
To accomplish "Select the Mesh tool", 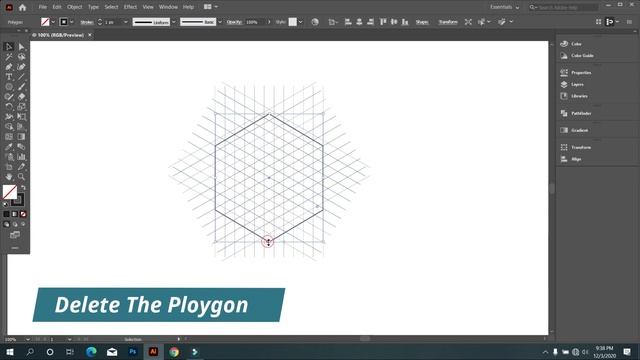I will [x=9, y=137].
